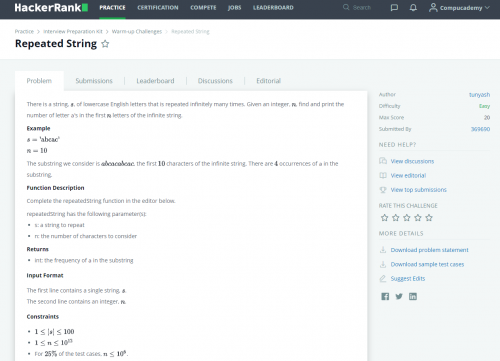Screen dimensions: 500x361
Task: Click the Repeated String breadcrumb text
Action: [x=190, y=31]
